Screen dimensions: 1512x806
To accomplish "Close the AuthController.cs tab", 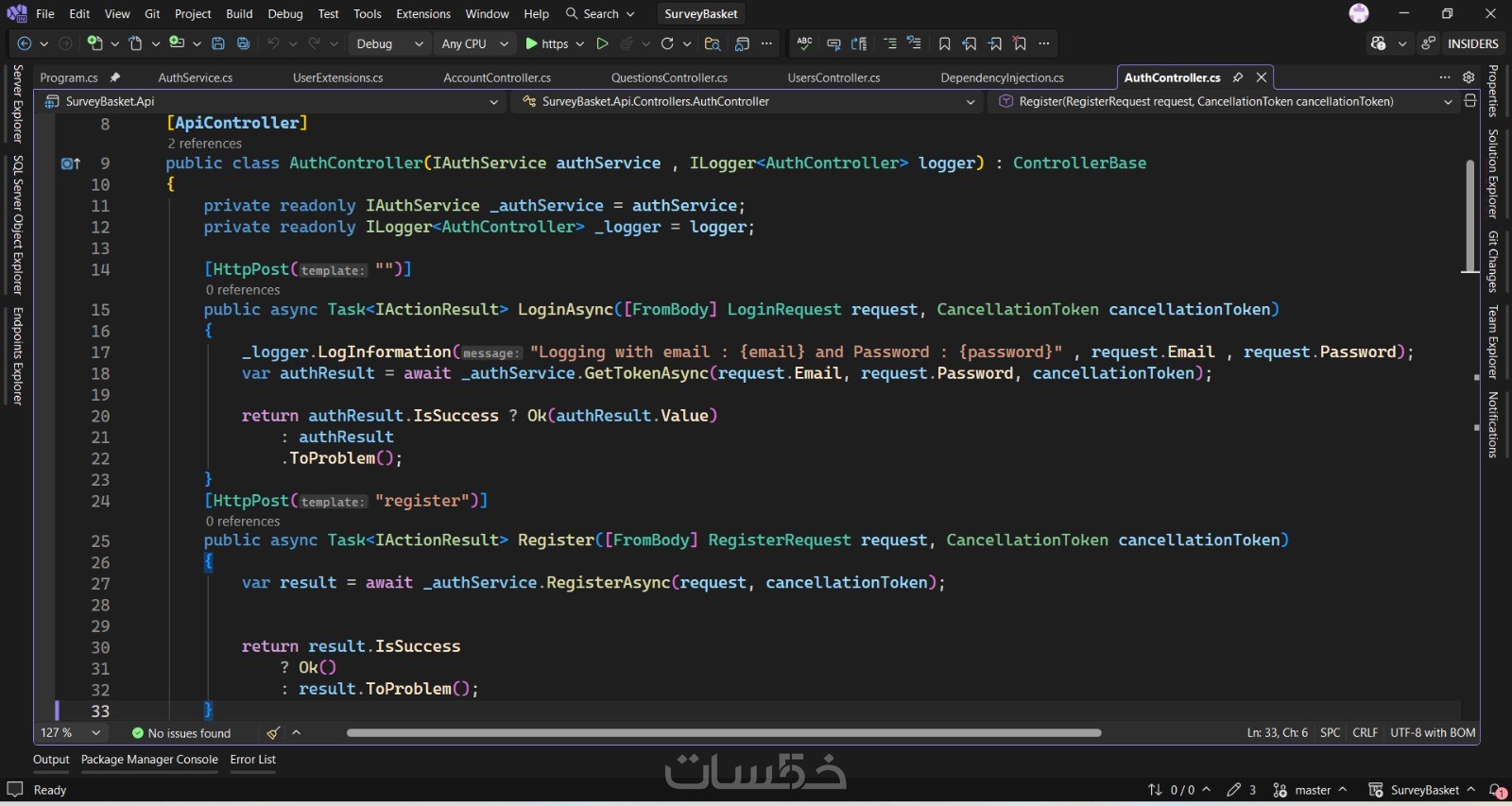I will pyautogui.click(x=1262, y=77).
